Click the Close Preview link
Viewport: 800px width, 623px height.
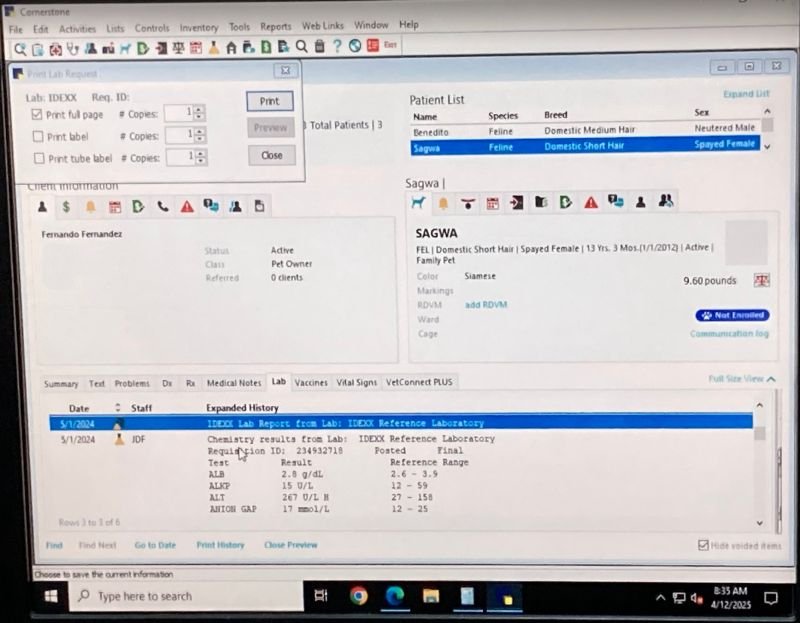coord(291,545)
